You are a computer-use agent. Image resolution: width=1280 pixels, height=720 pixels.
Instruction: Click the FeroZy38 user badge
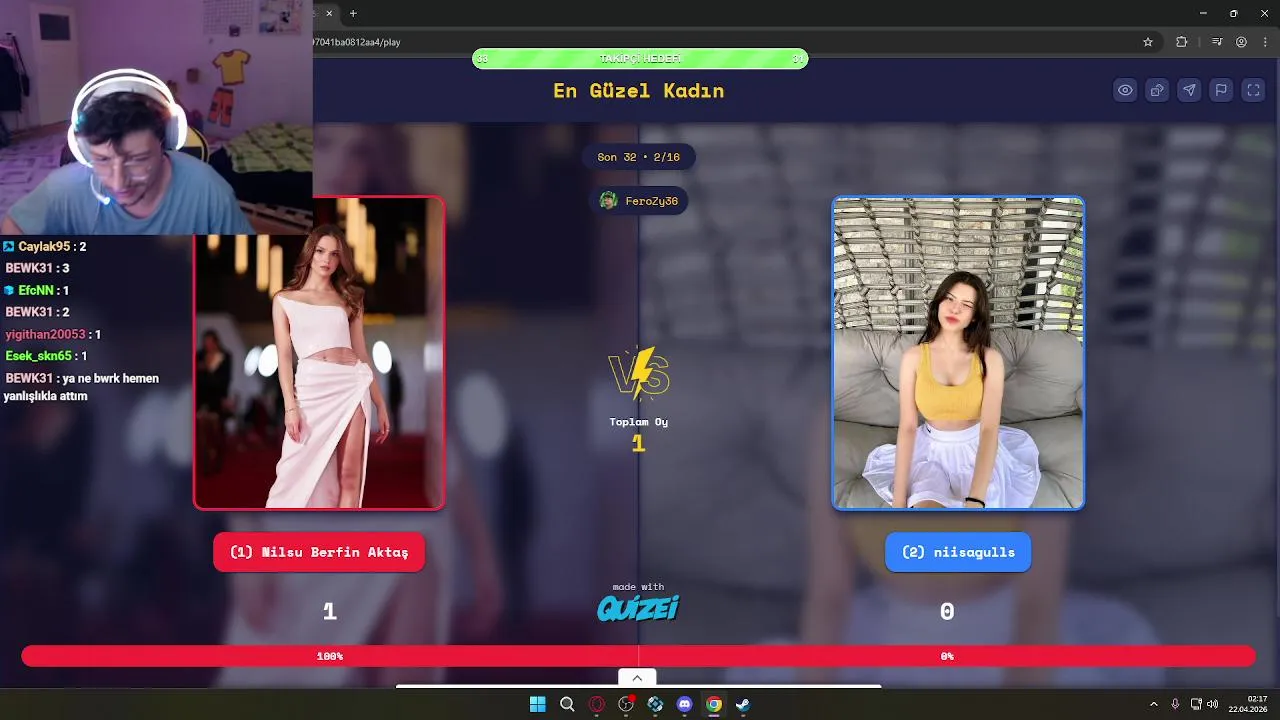point(638,200)
